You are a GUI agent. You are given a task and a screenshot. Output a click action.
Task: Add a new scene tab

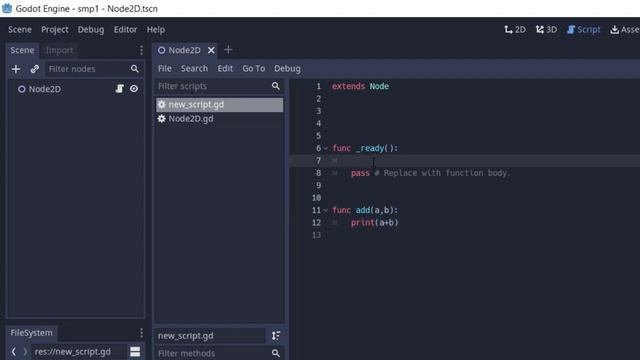pos(228,50)
